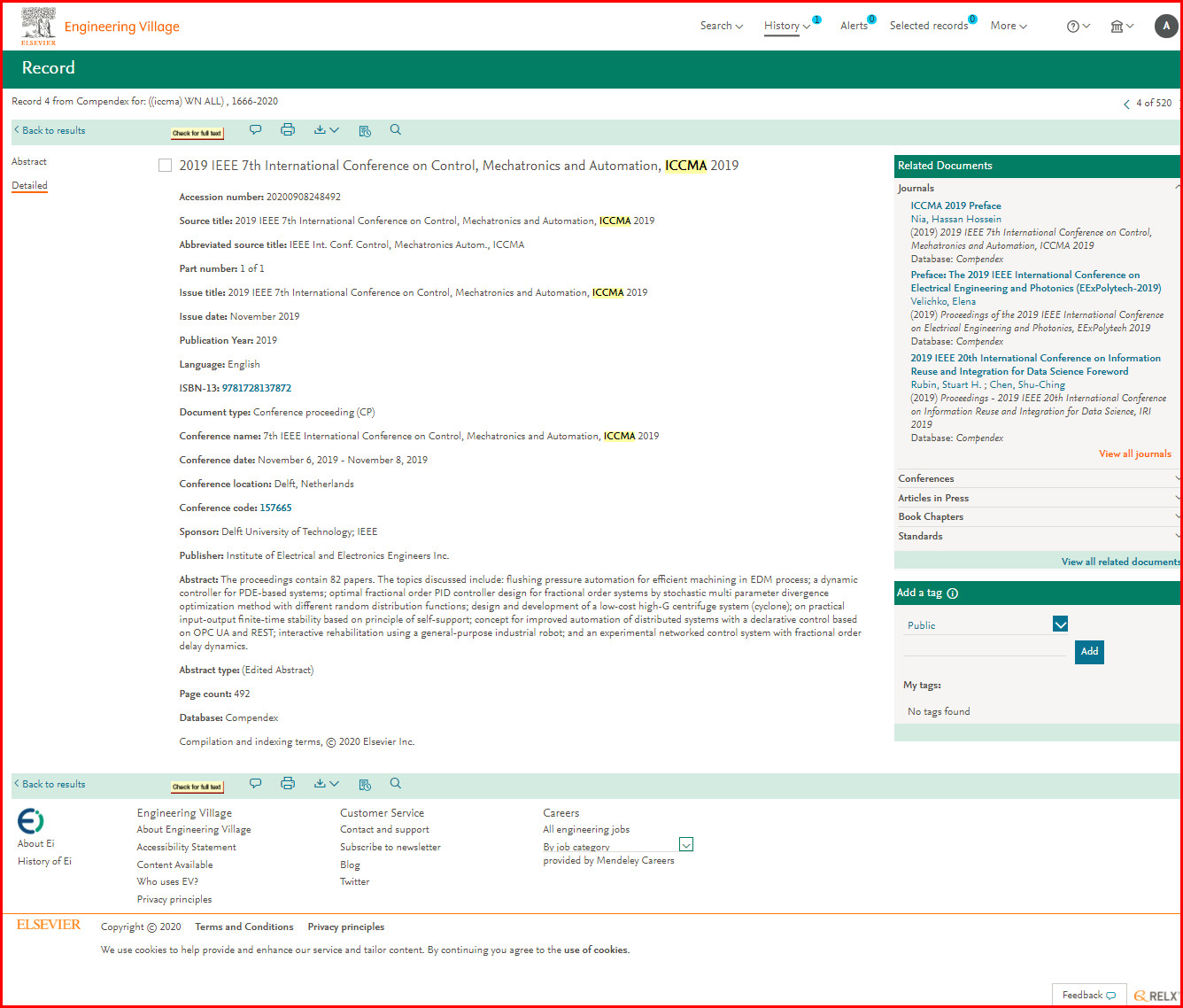This screenshot has height=1008, width=1183.
Task: Click 'View all journals' link
Action: (x=1135, y=454)
